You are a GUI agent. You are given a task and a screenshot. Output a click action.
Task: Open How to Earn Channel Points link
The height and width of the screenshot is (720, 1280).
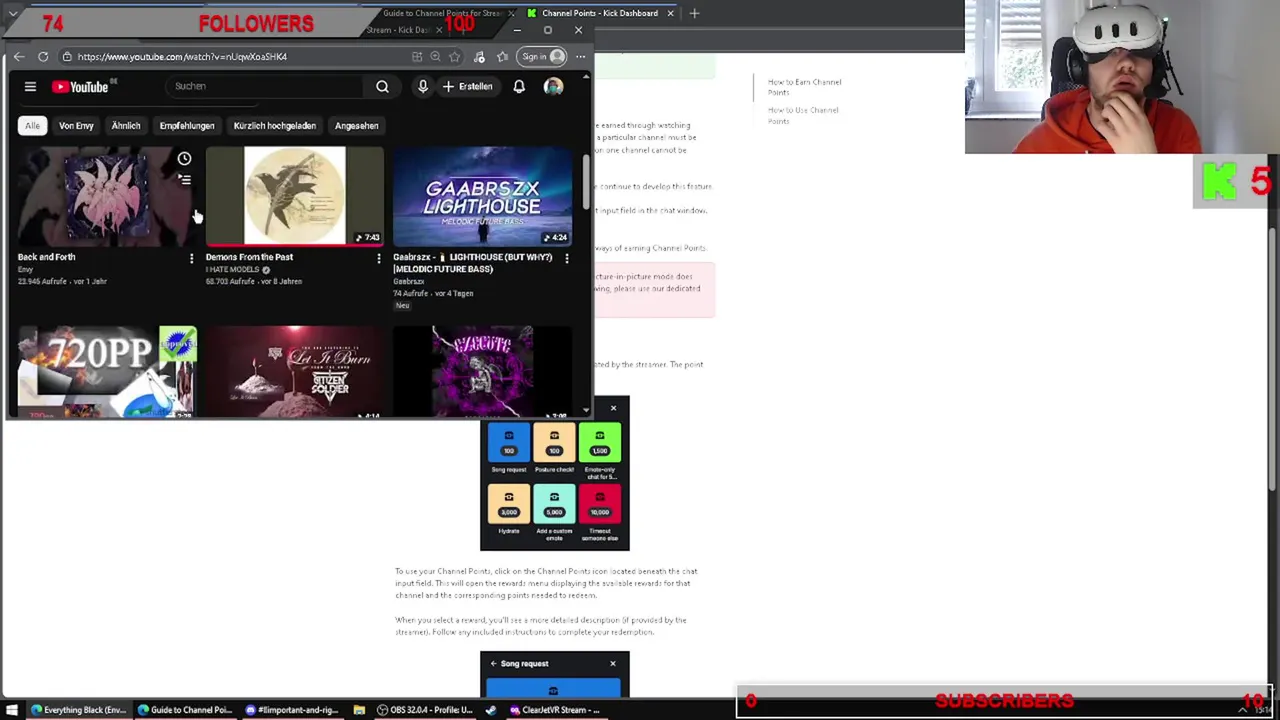coord(804,87)
